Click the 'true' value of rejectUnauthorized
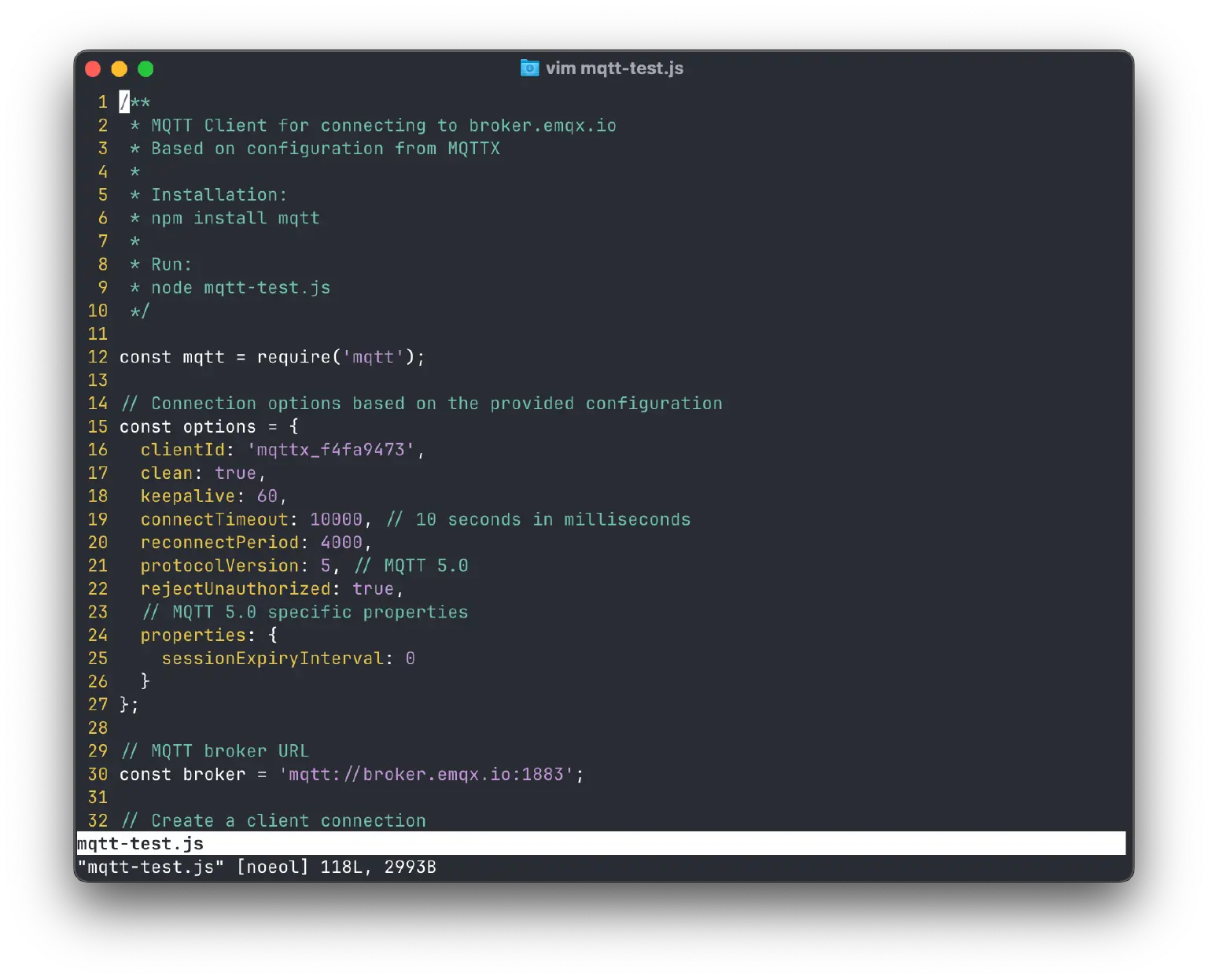1208x980 pixels. tap(373, 589)
